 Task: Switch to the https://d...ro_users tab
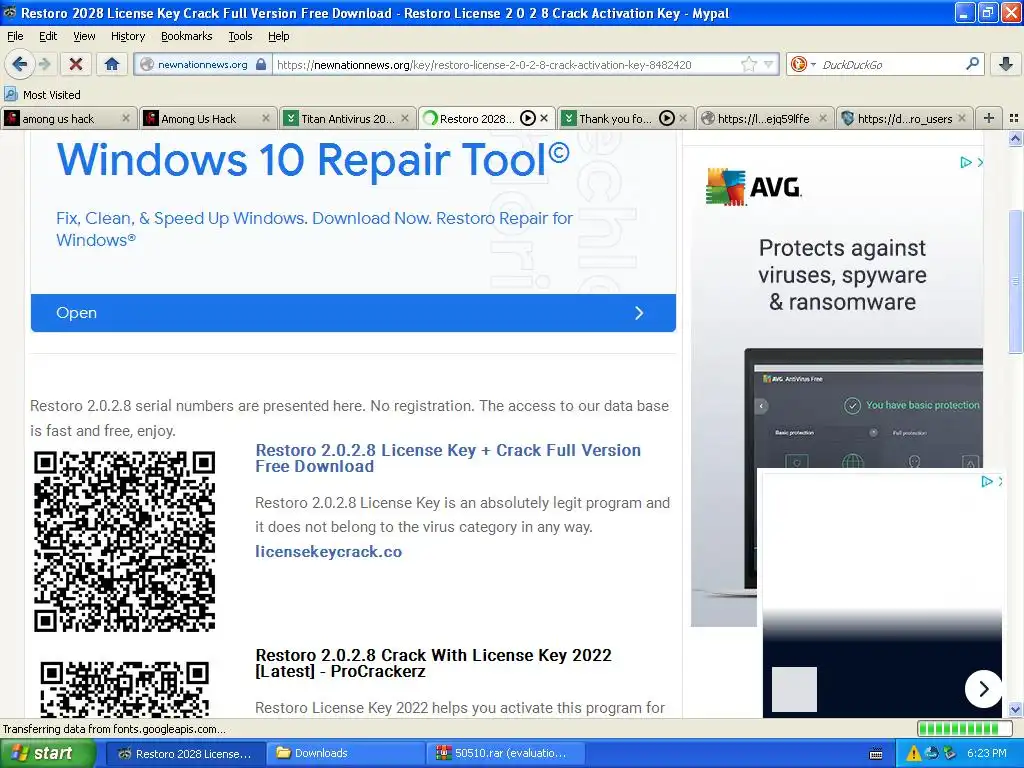coord(904,118)
